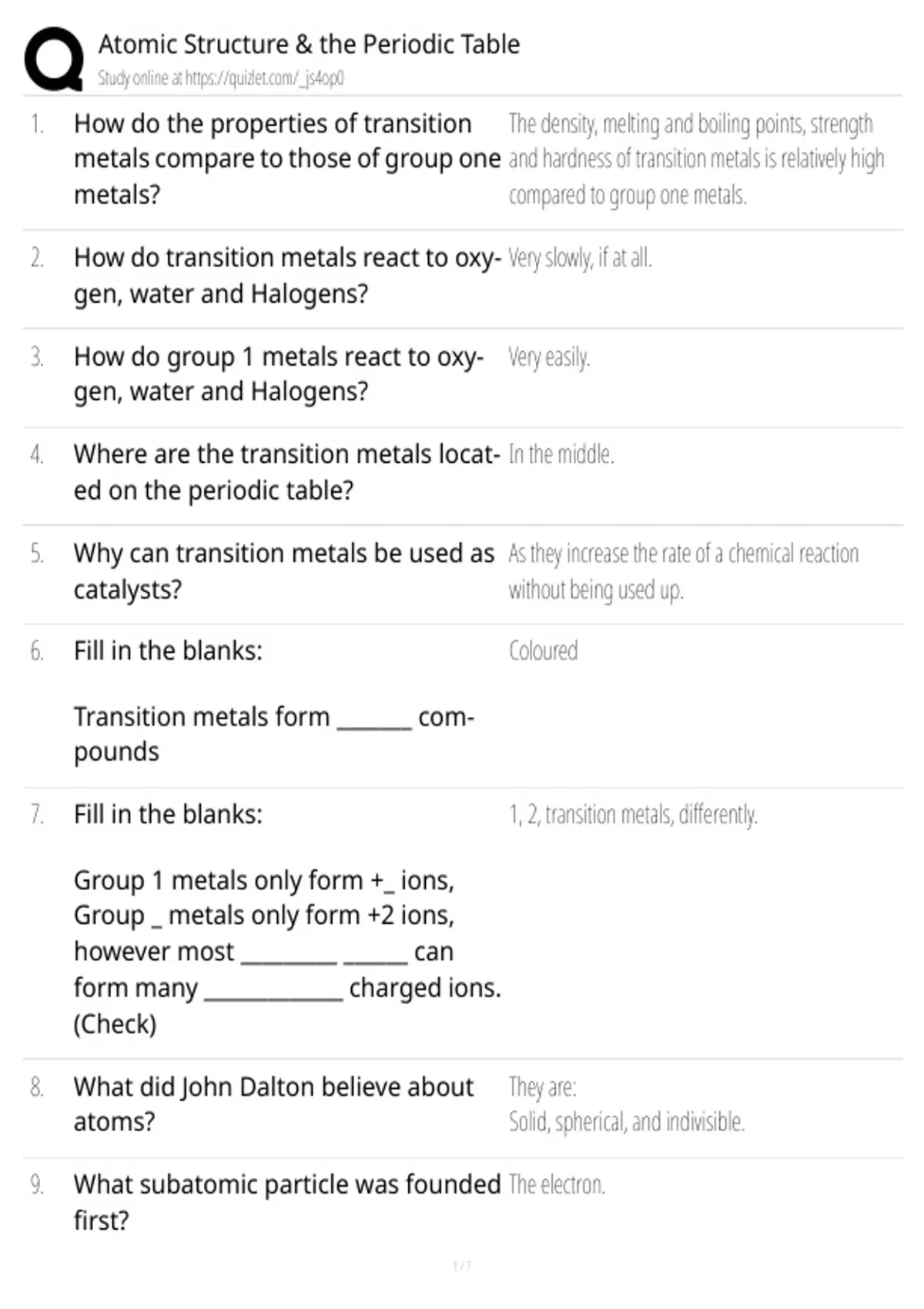Screen dimensions: 924x1309
Task: Click the answer 'Coloured'
Action: [x=543, y=651]
